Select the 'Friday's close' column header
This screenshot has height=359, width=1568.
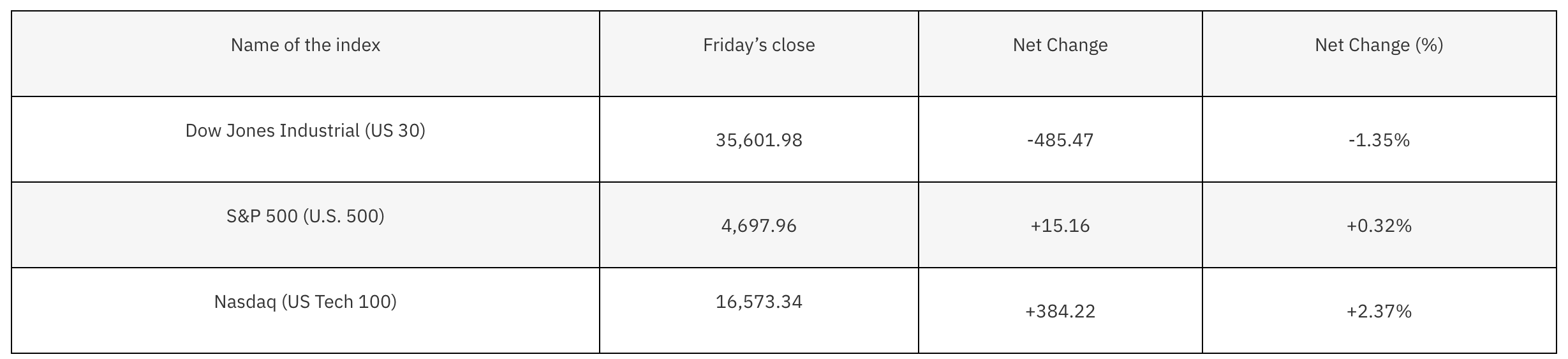[758, 45]
